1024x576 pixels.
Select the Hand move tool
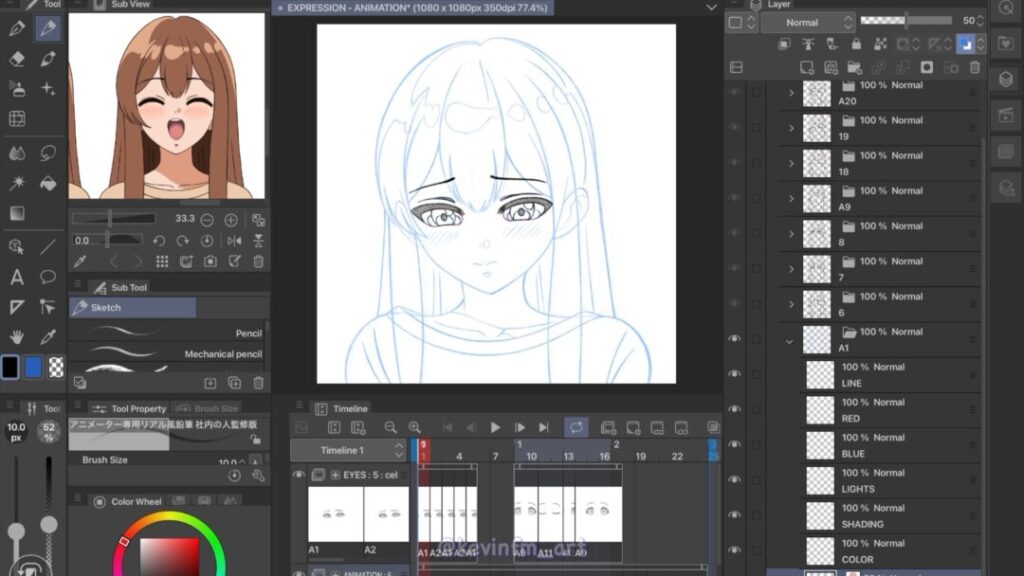click(x=16, y=337)
